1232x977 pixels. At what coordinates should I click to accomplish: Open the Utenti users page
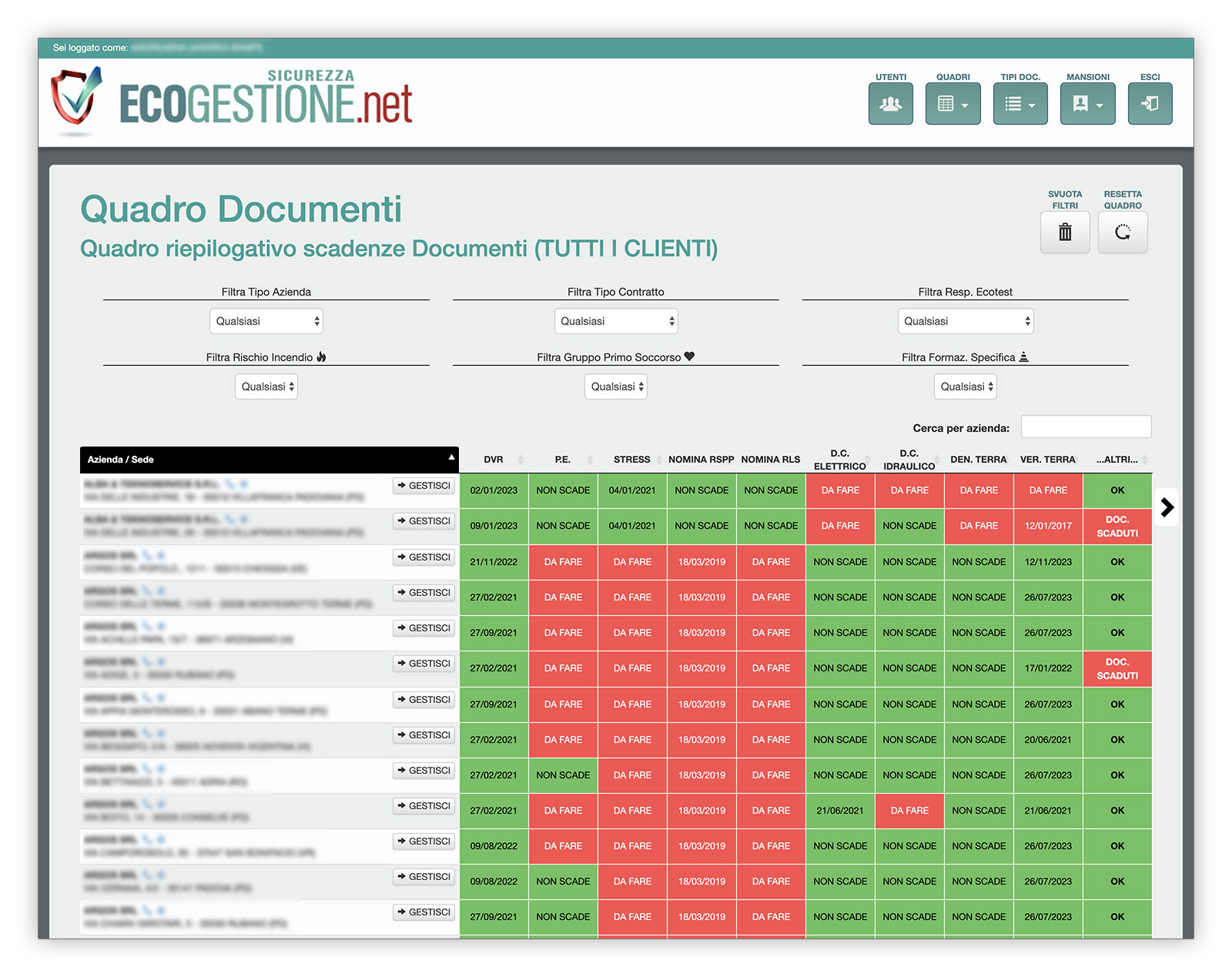(891, 103)
